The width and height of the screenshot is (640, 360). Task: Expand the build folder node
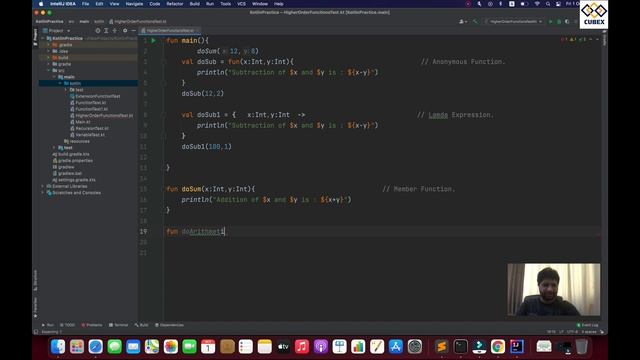pos(49,58)
